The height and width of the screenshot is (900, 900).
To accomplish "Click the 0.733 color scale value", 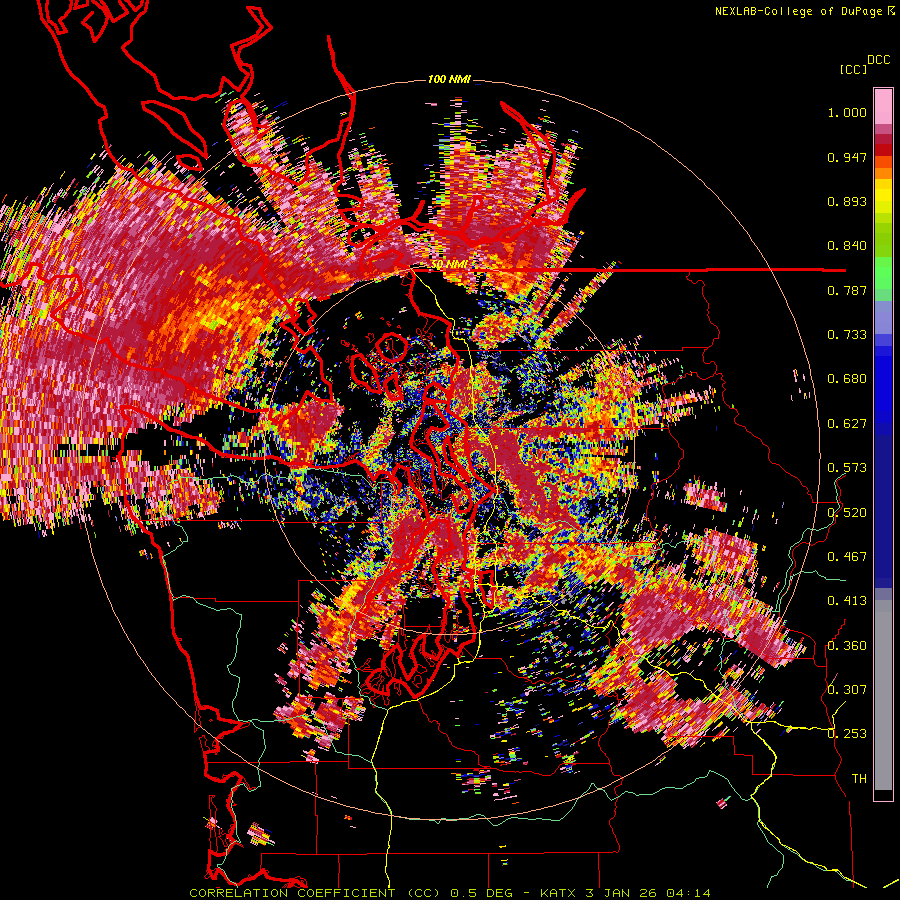I will (x=847, y=335).
